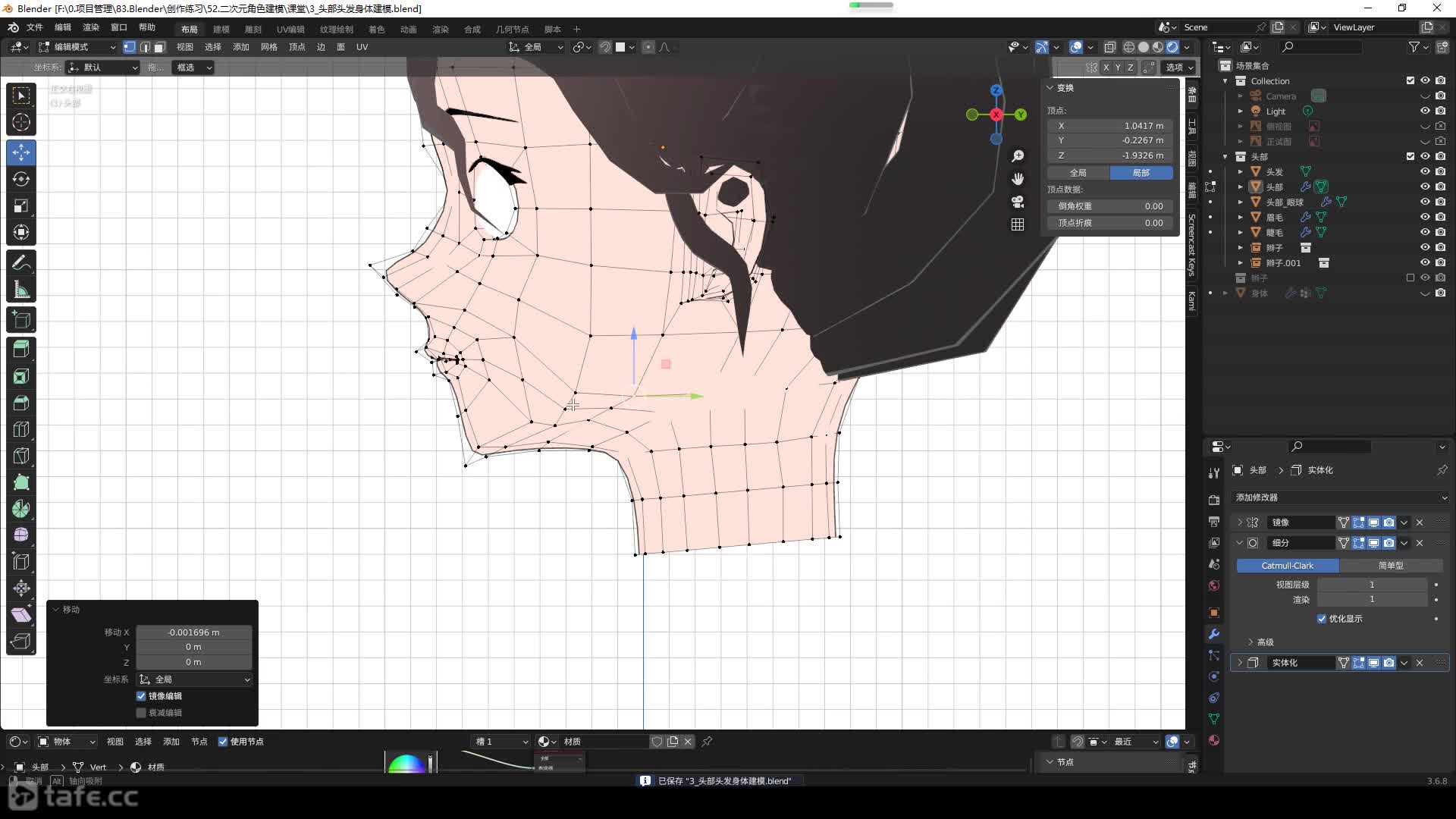The width and height of the screenshot is (1456, 819).
Task: Click zoom magnifier icon in viewport
Action: coord(1018,156)
